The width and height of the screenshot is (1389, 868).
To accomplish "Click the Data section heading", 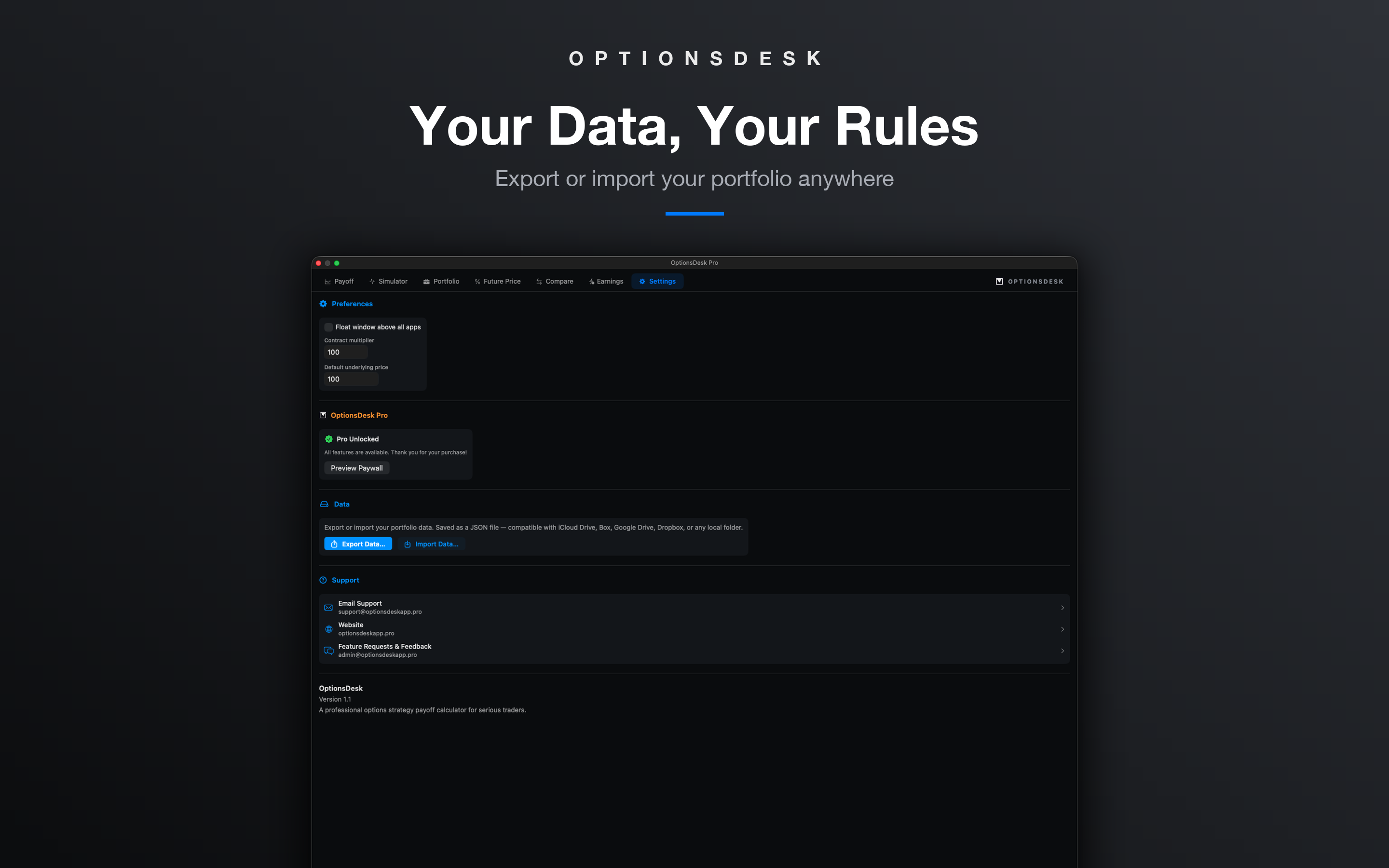I will 341,504.
